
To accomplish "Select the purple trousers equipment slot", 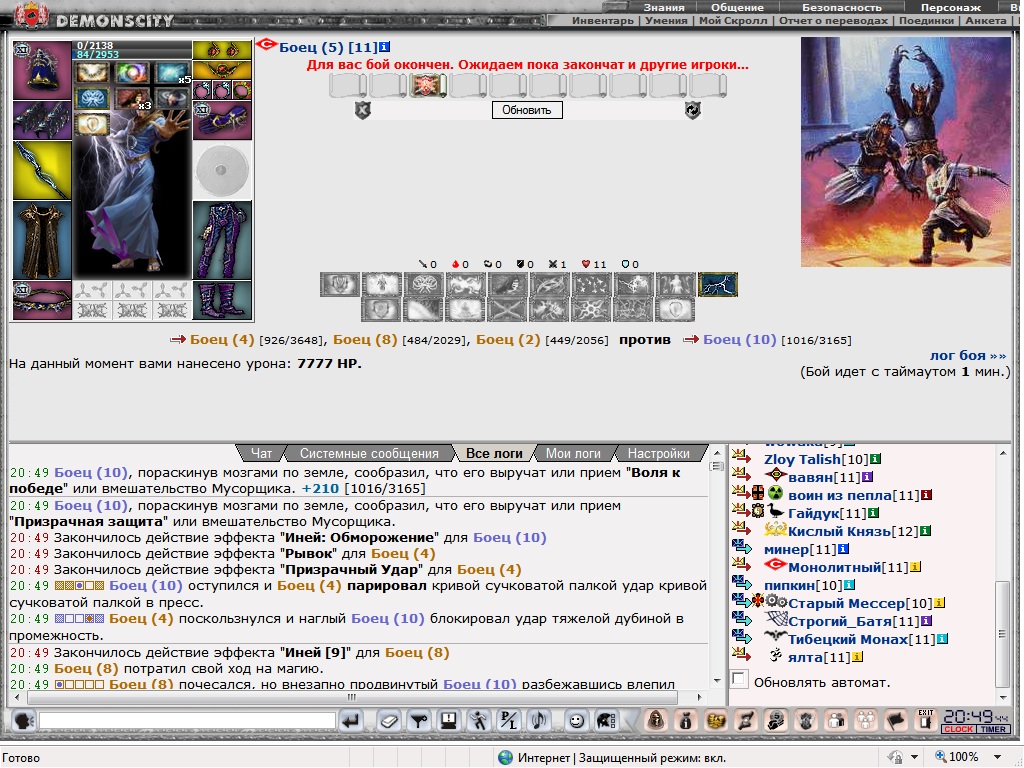I will pos(222,240).
